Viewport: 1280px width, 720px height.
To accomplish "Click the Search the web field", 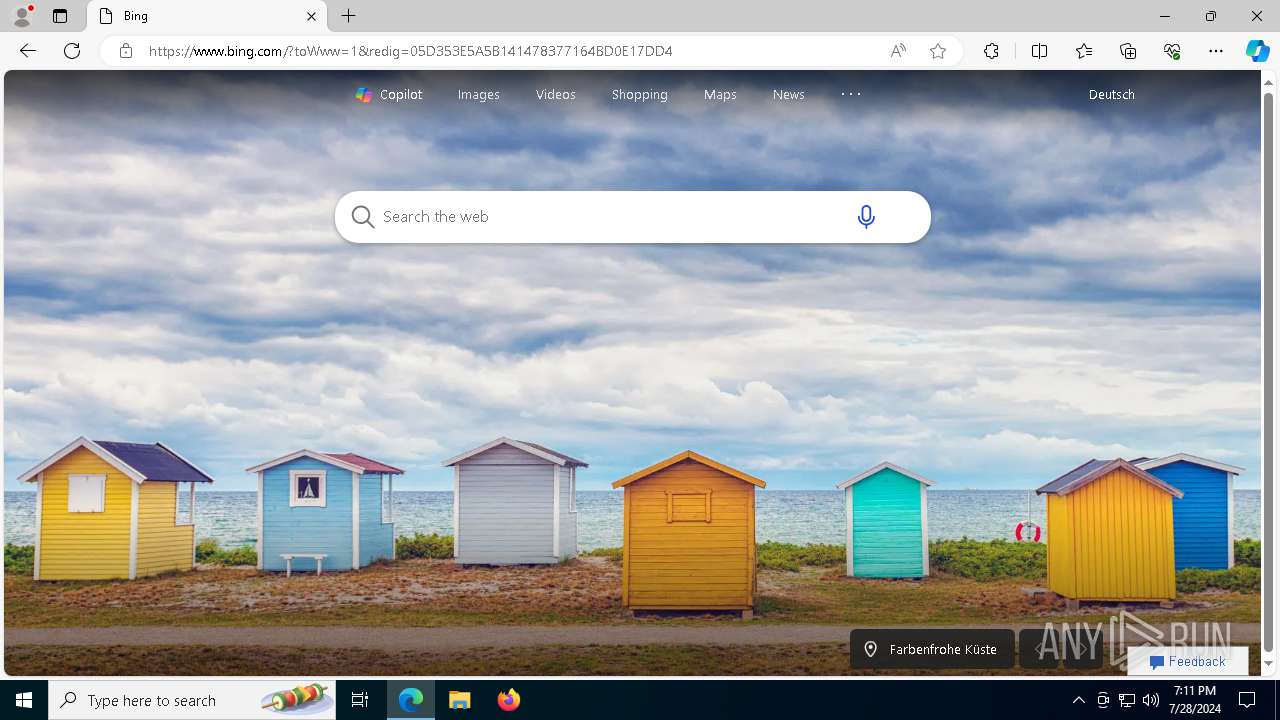I will pyautogui.click(x=632, y=217).
